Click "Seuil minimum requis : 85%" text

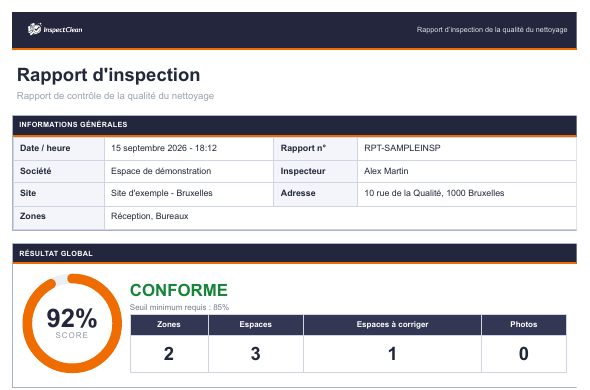(x=179, y=307)
